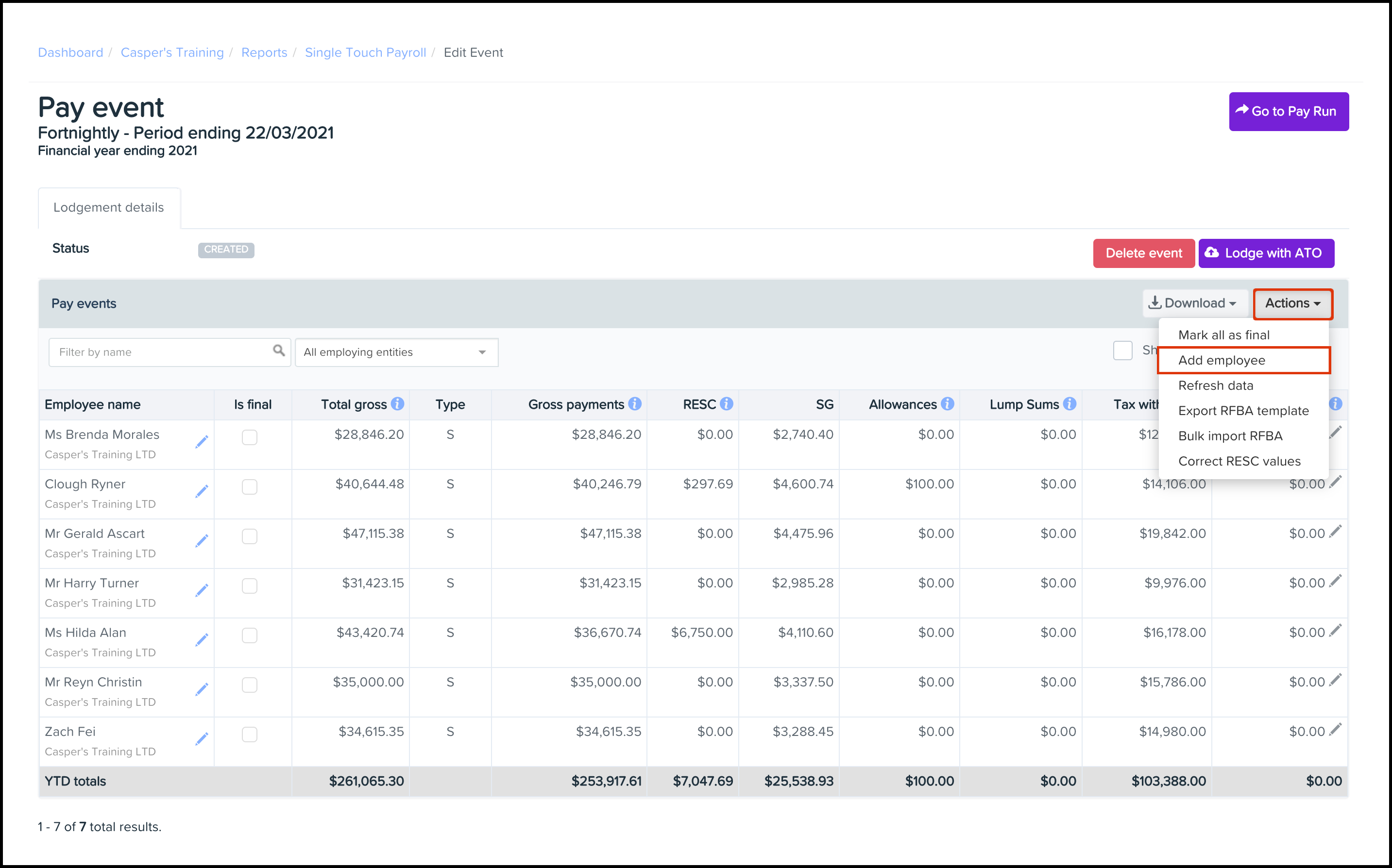Choose Refresh data menu option

click(1216, 386)
